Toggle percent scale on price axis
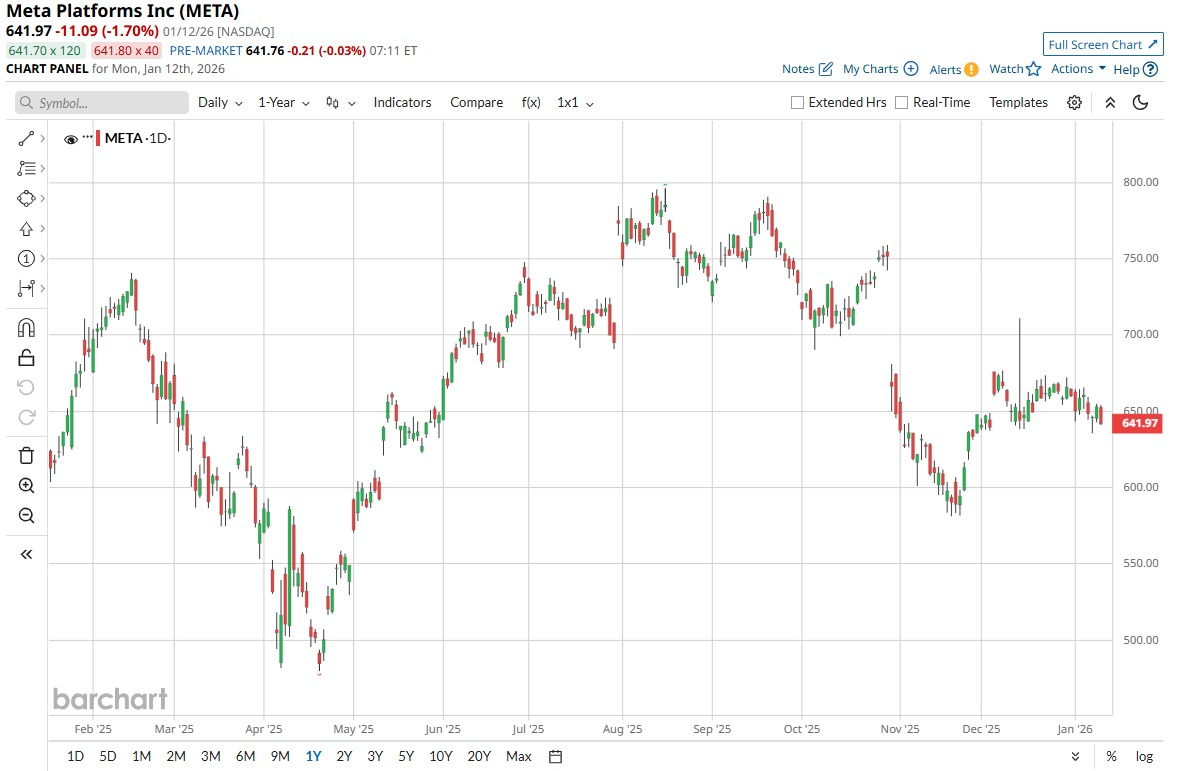 click(1111, 757)
